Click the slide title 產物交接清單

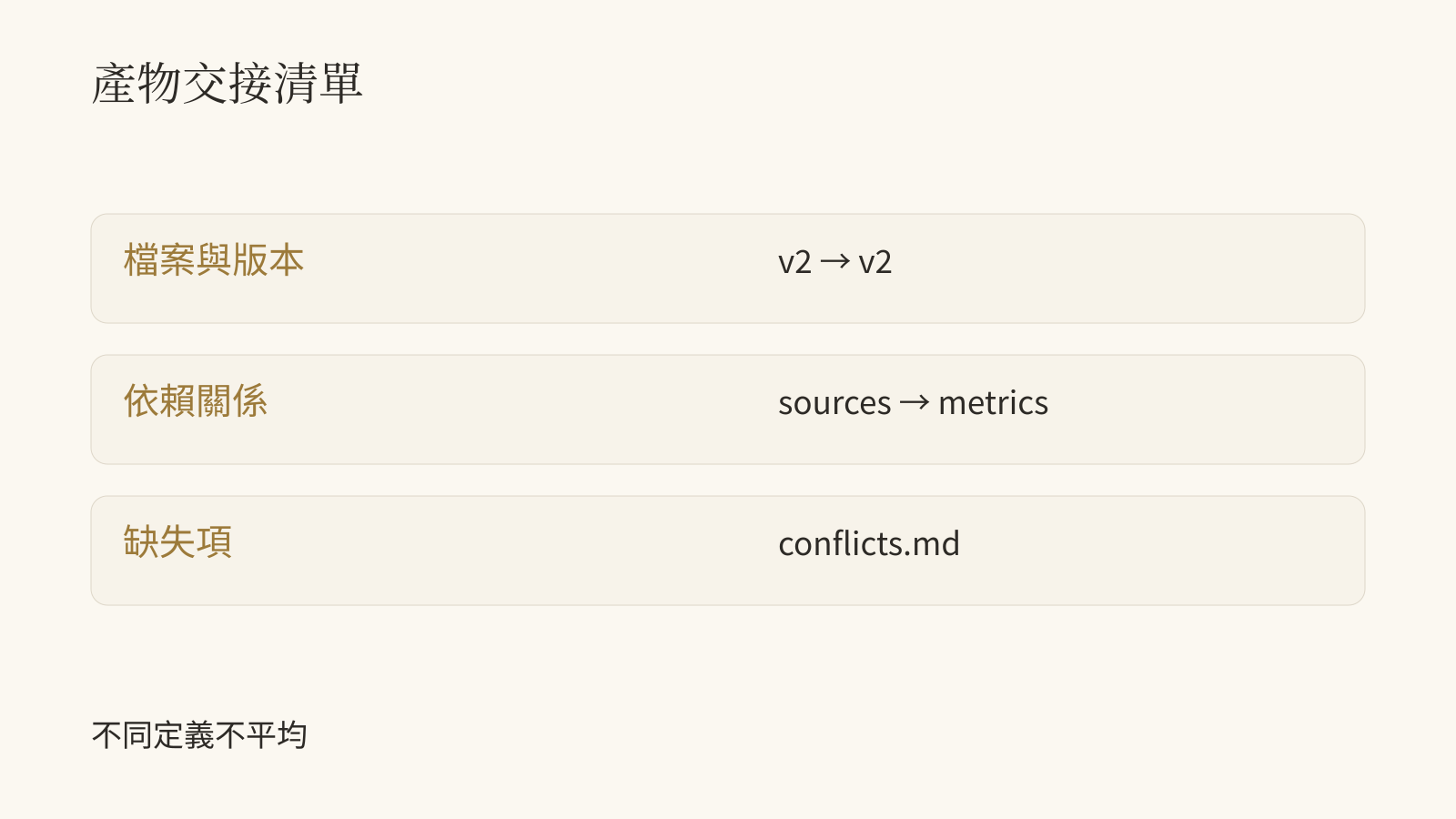[x=227, y=84]
